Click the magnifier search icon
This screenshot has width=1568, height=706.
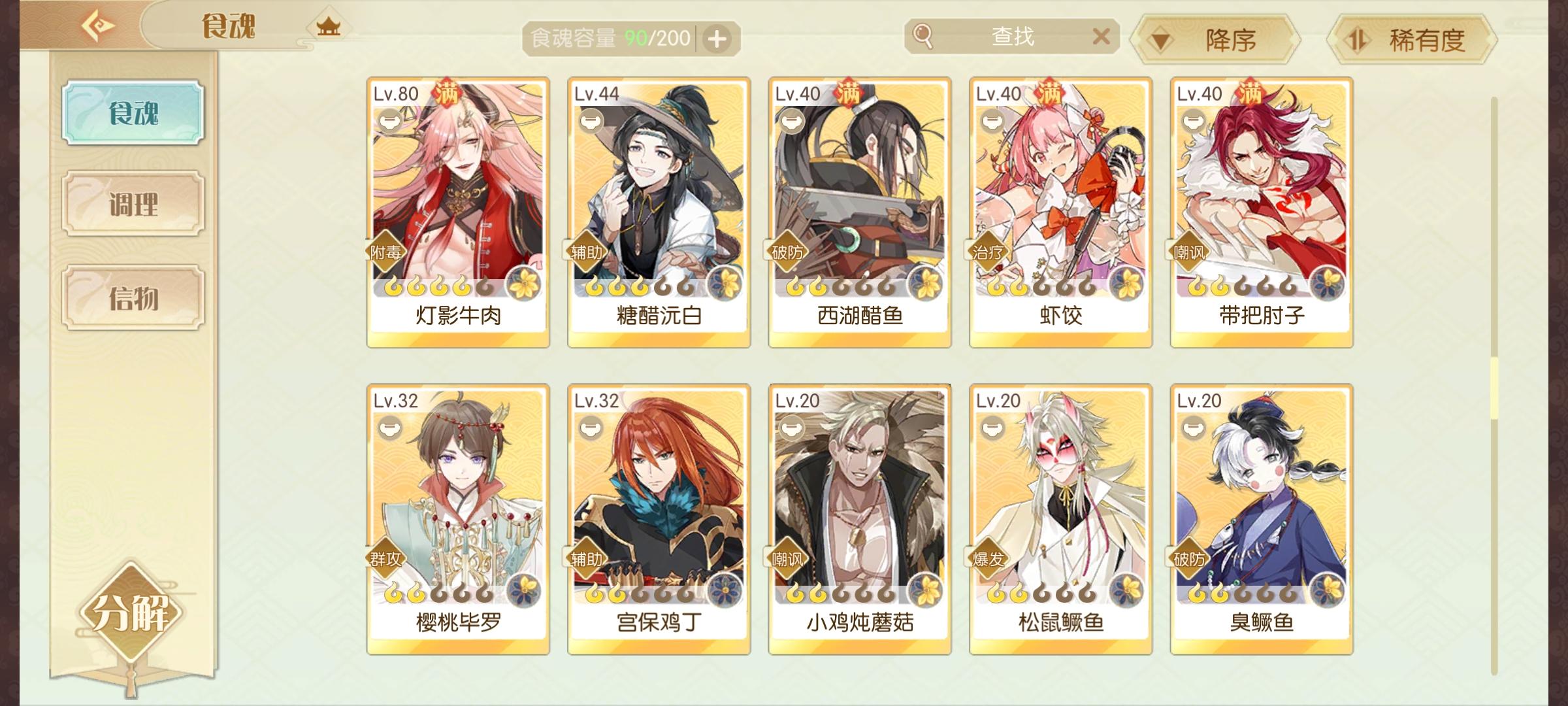tap(923, 37)
